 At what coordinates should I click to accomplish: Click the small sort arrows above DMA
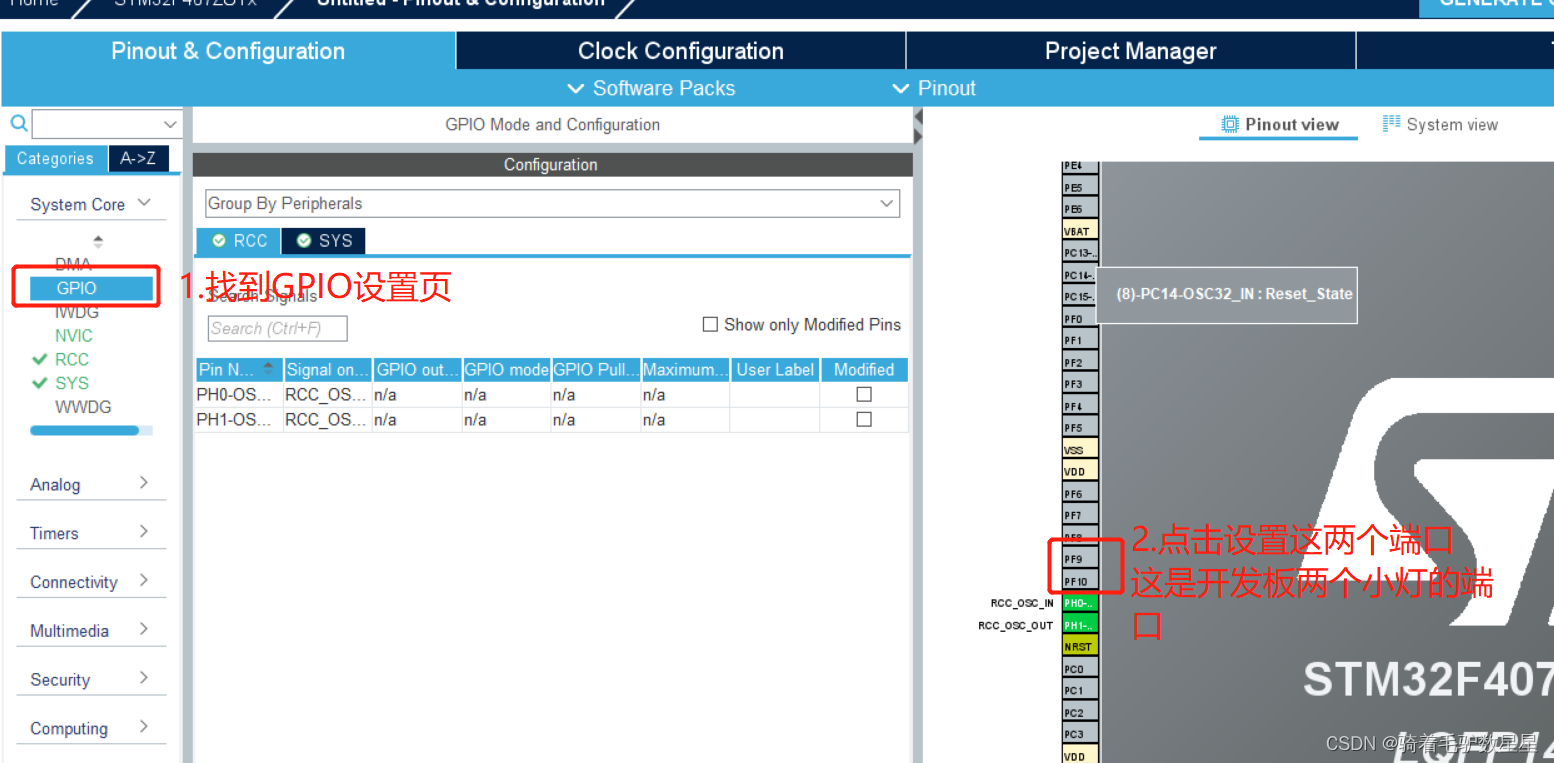click(98, 241)
